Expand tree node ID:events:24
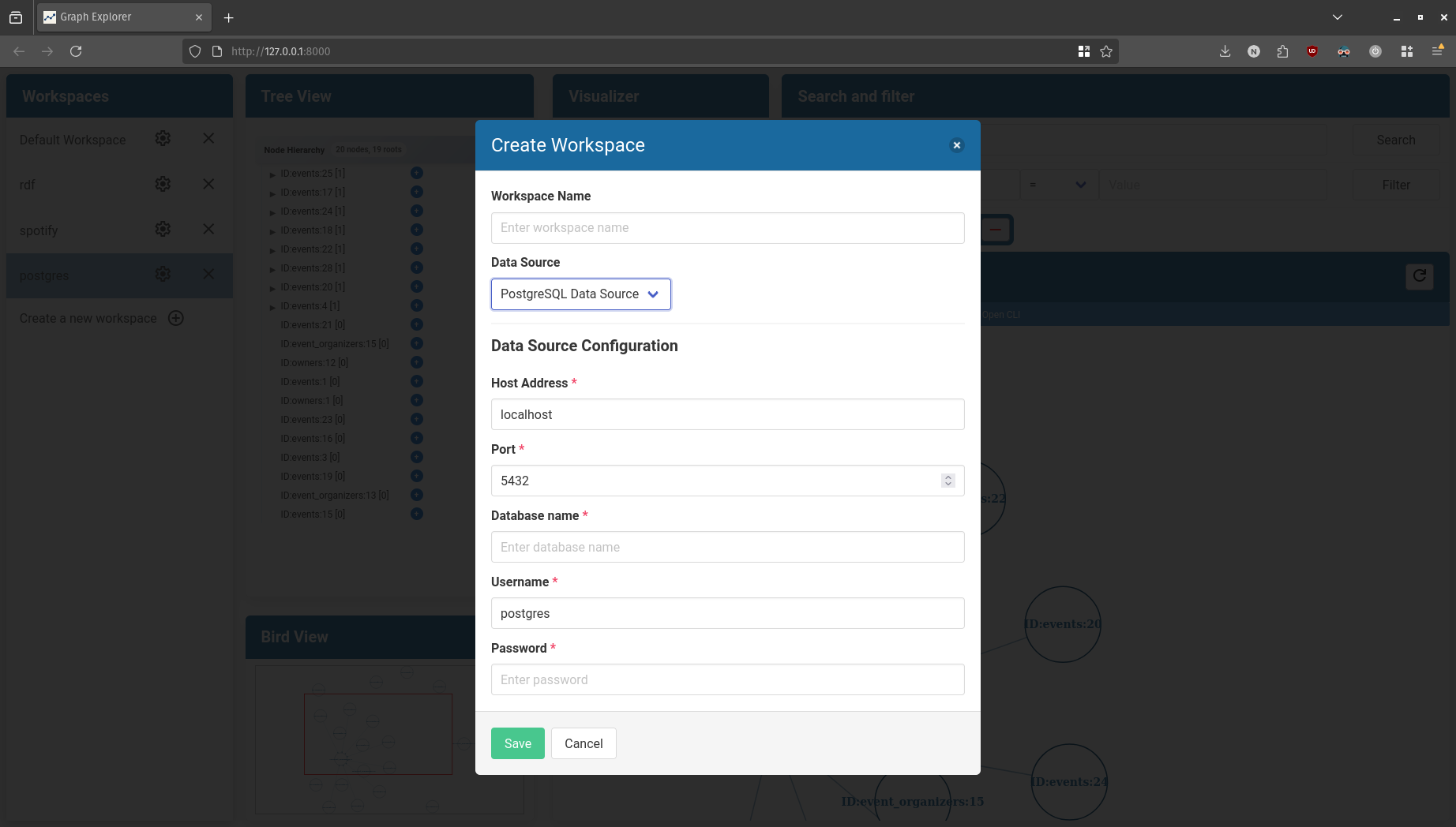 272,212
